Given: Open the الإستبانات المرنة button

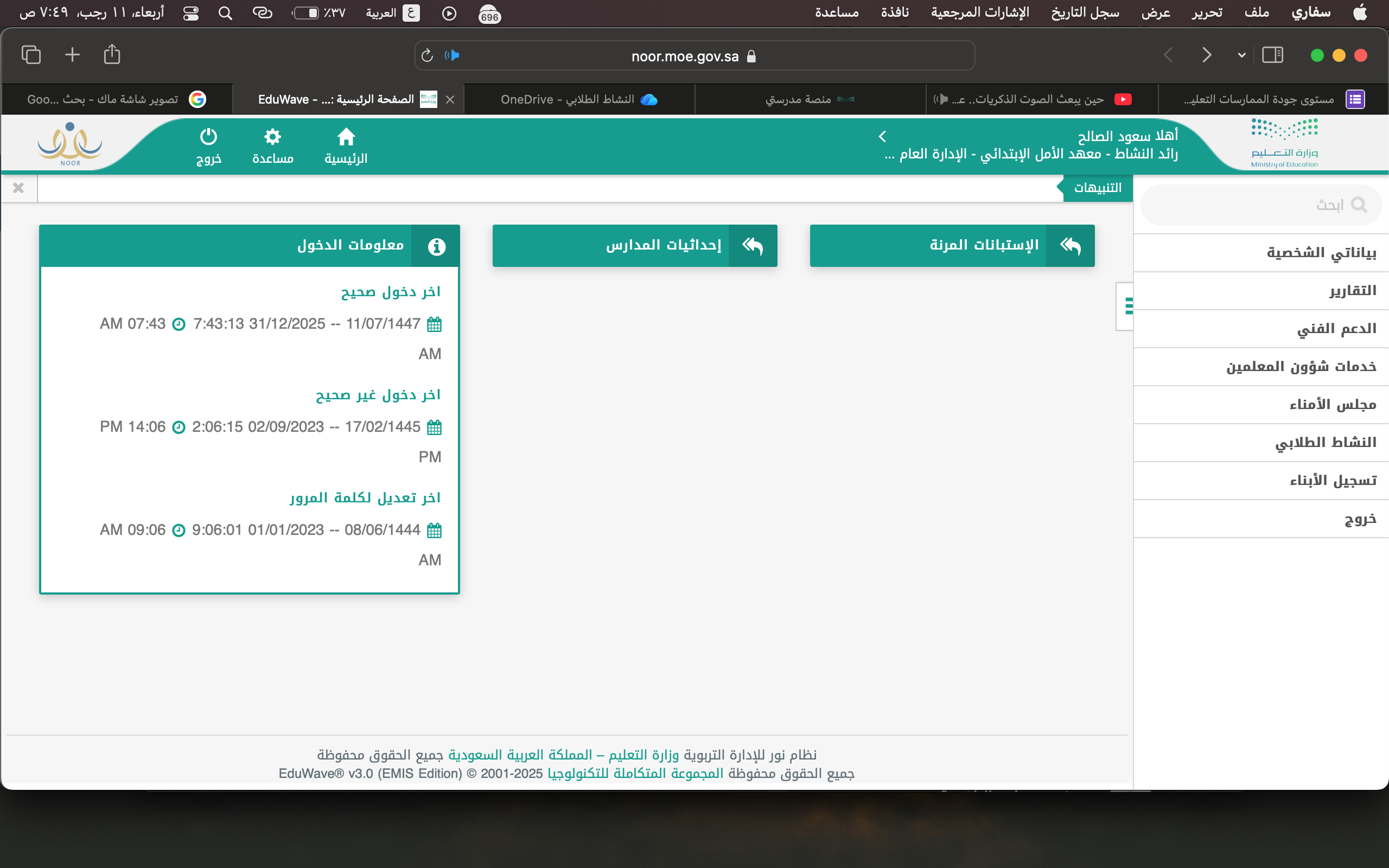Looking at the screenshot, I should [x=952, y=246].
